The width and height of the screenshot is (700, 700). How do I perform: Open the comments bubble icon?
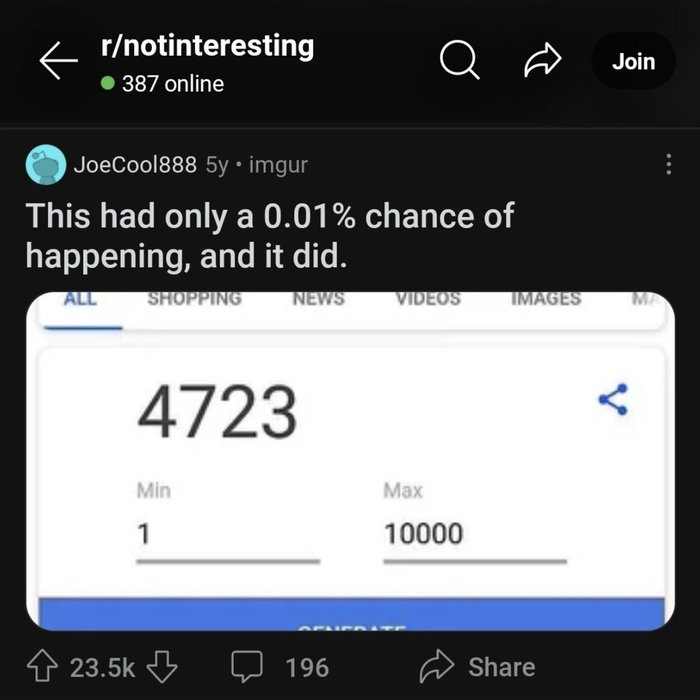pyautogui.click(x=246, y=666)
